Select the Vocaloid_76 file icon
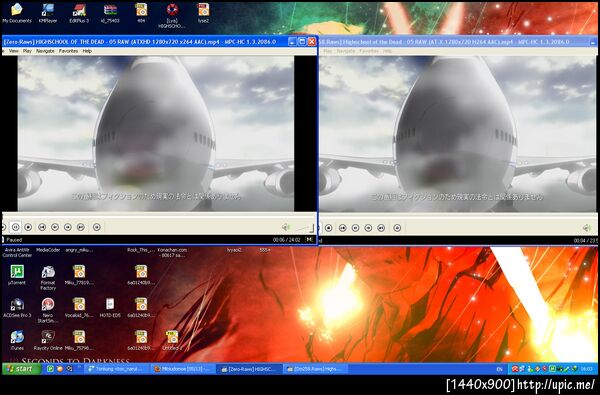 click(79, 308)
